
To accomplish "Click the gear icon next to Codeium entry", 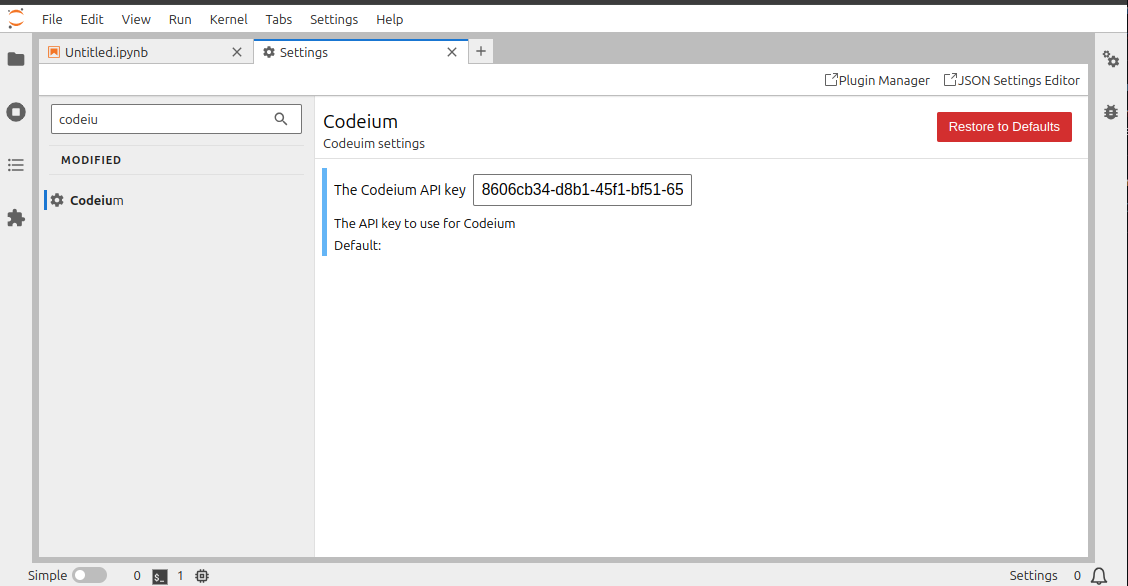I will click(58, 200).
